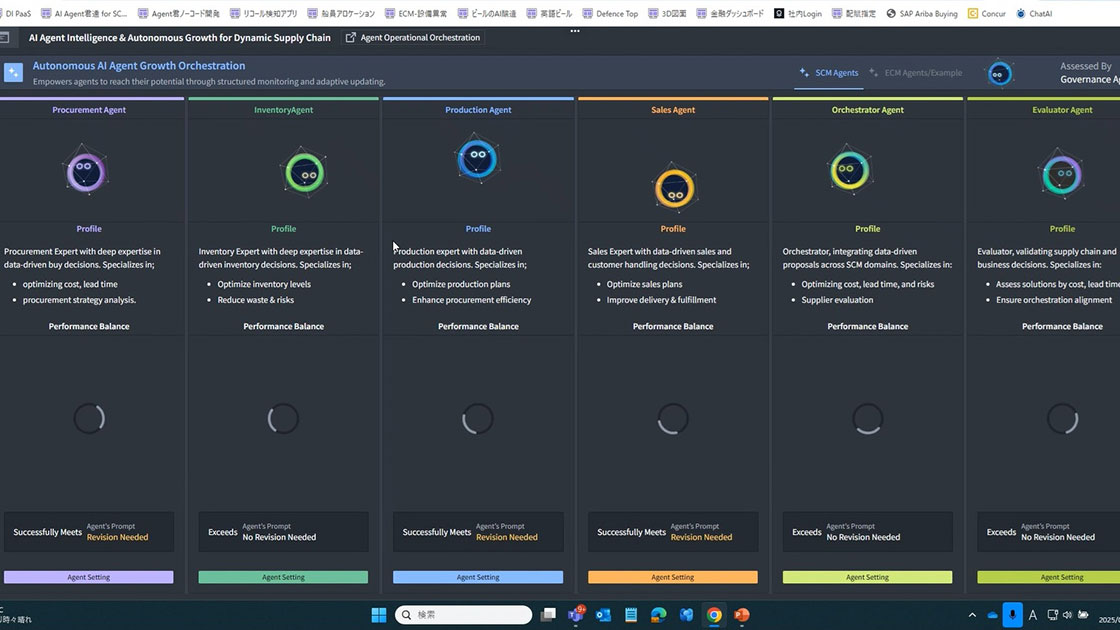The image size is (1120, 630).
Task: Click the Orchestrator Agent avatar icon
Action: pos(850,171)
